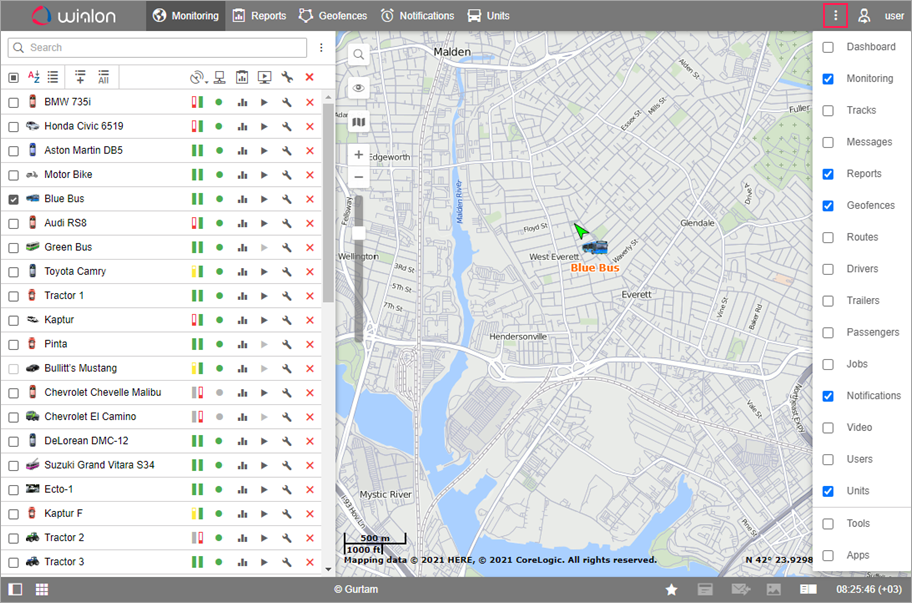This screenshot has height=603, width=912.
Task: Click the map layers selection icon
Action: [359, 122]
